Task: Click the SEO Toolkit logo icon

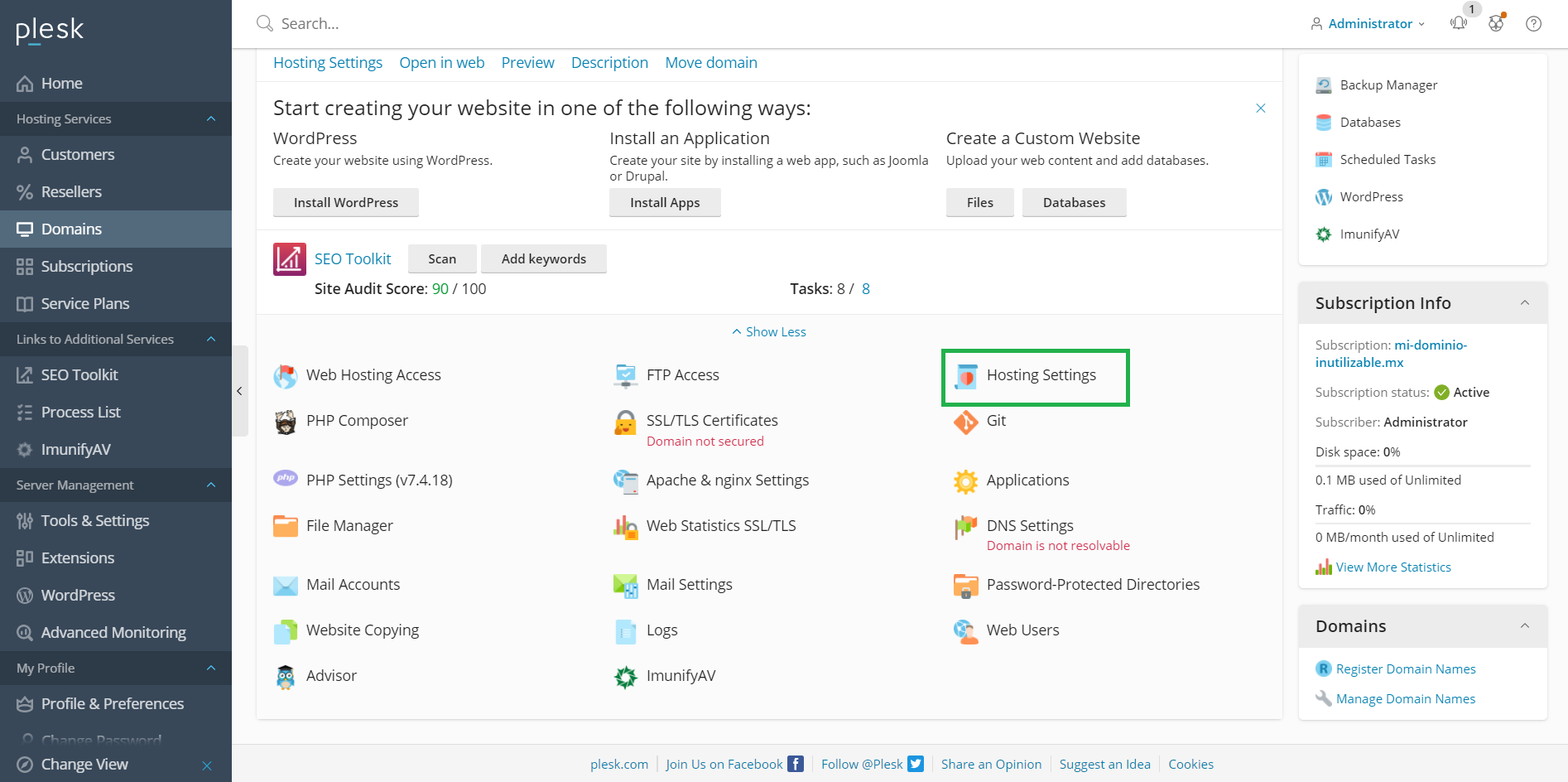Action: pyautogui.click(x=290, y=259)
